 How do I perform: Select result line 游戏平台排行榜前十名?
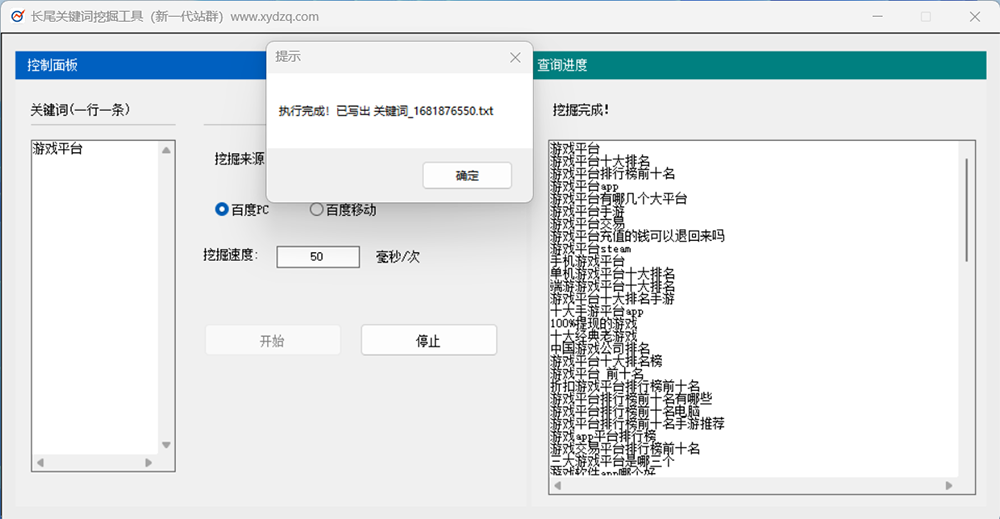(612, 173)
